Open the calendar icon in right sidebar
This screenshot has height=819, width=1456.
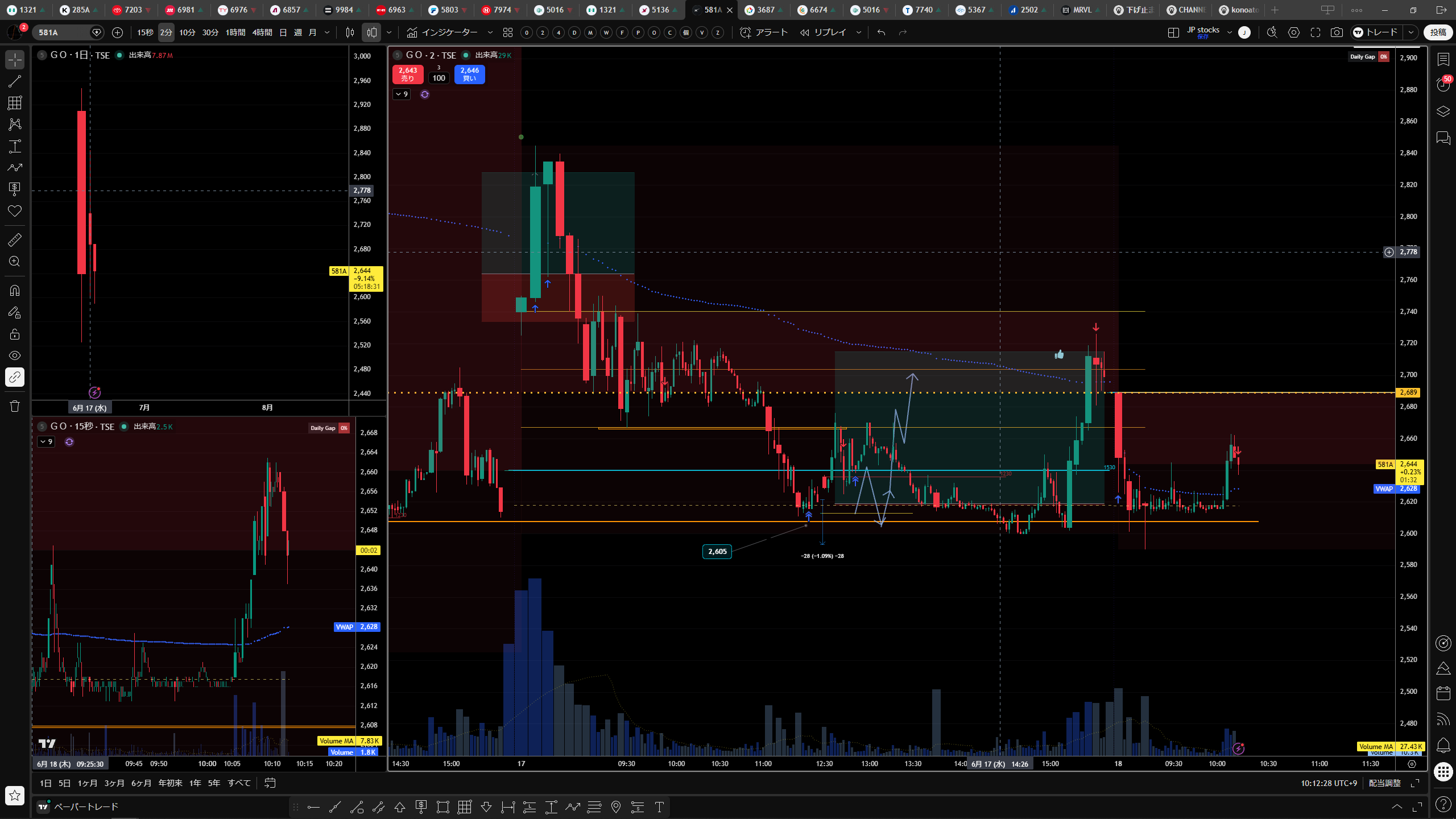click(x=1443, y=693)
